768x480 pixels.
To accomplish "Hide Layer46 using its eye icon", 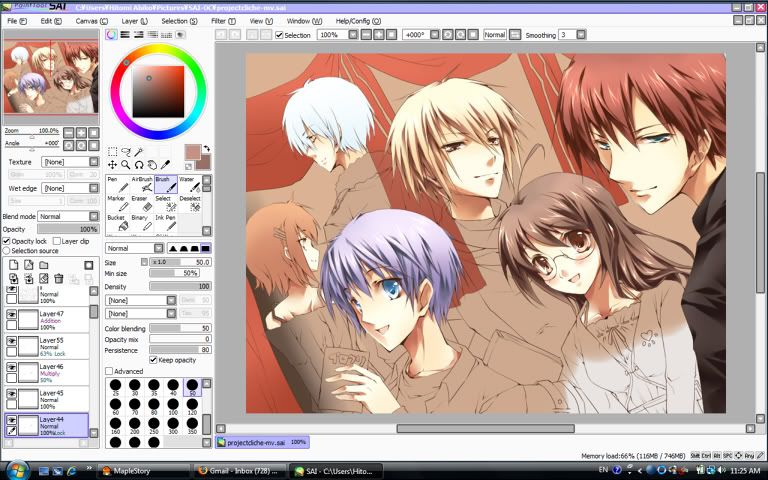I will click(x=11, y=367).
